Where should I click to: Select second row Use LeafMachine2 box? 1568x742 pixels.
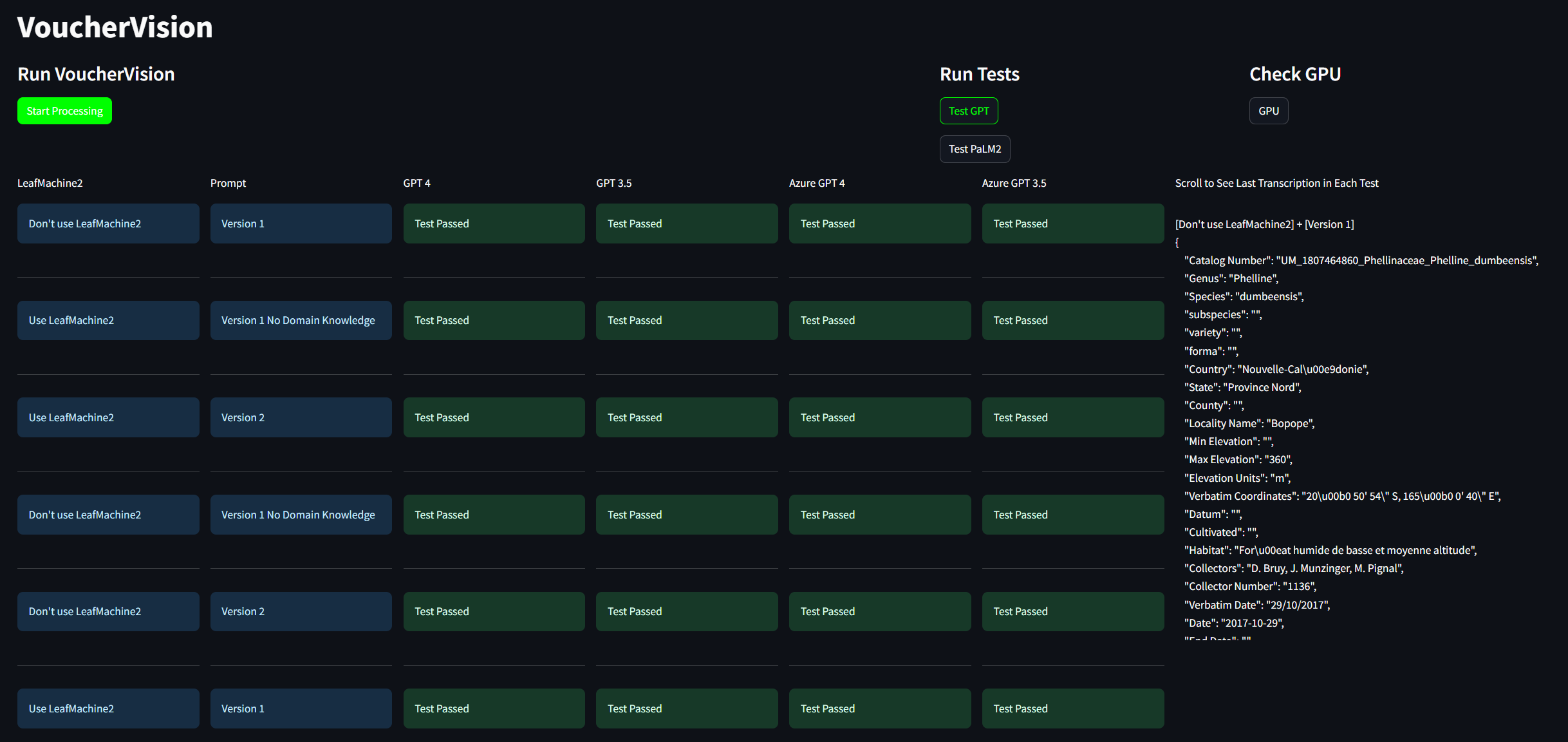[108, 320]
